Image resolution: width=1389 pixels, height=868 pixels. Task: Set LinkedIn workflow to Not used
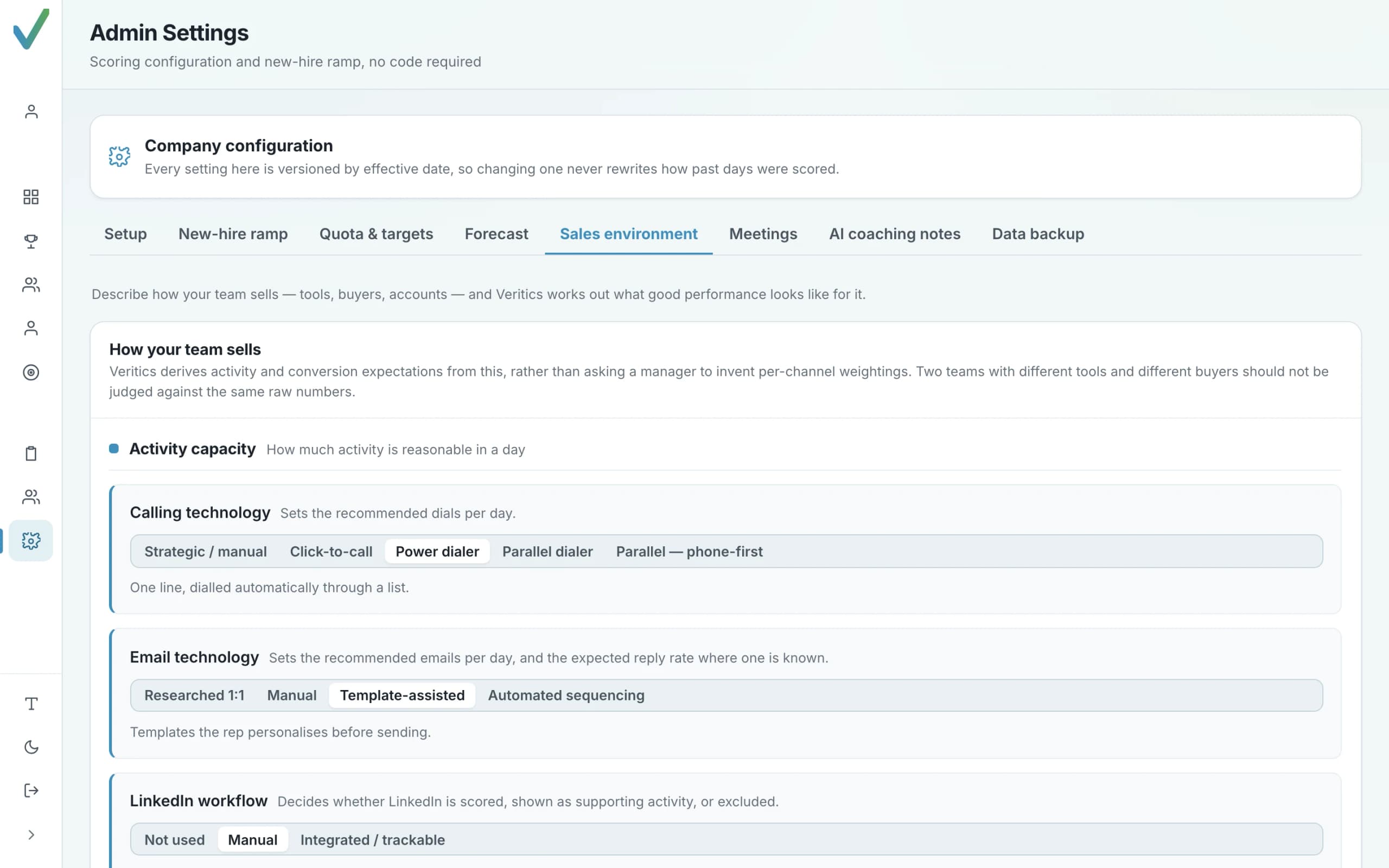click(175, 840)
